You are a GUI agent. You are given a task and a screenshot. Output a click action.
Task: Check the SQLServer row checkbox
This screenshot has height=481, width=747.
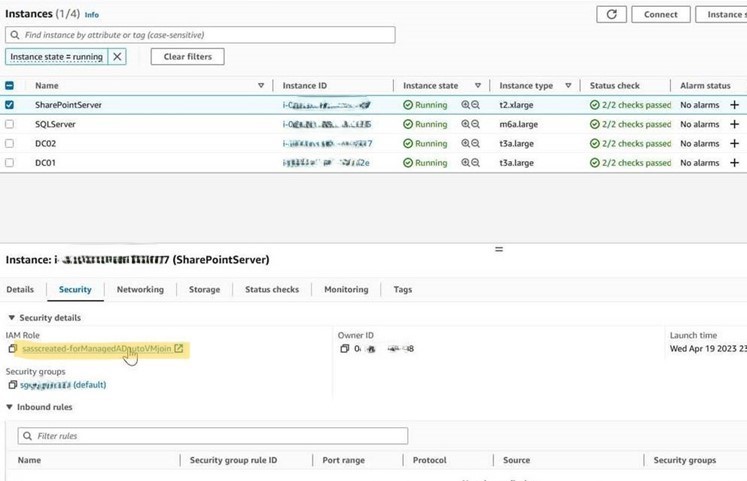point(9,124)
